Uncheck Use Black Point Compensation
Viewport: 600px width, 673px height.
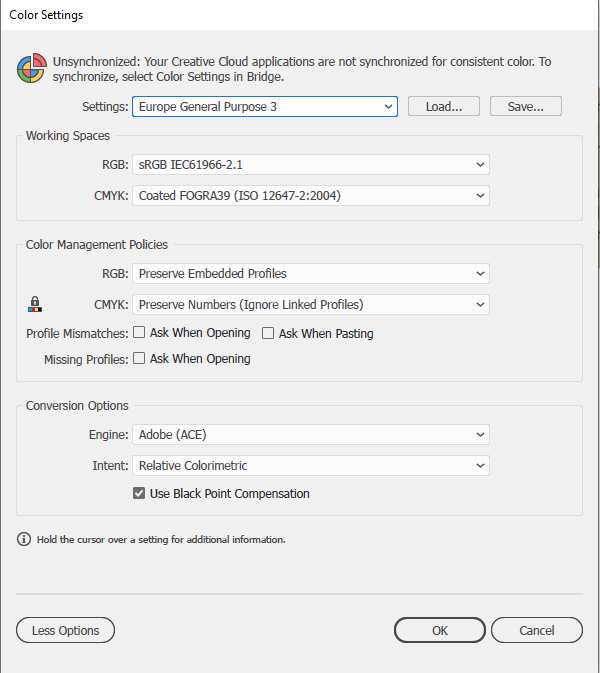(140, 493)
